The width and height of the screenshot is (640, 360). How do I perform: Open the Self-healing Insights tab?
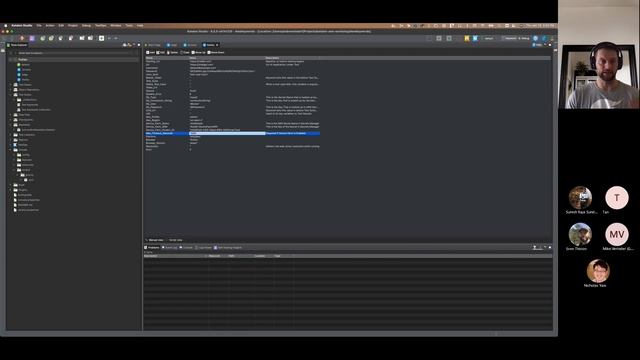(x=228, y=247)
